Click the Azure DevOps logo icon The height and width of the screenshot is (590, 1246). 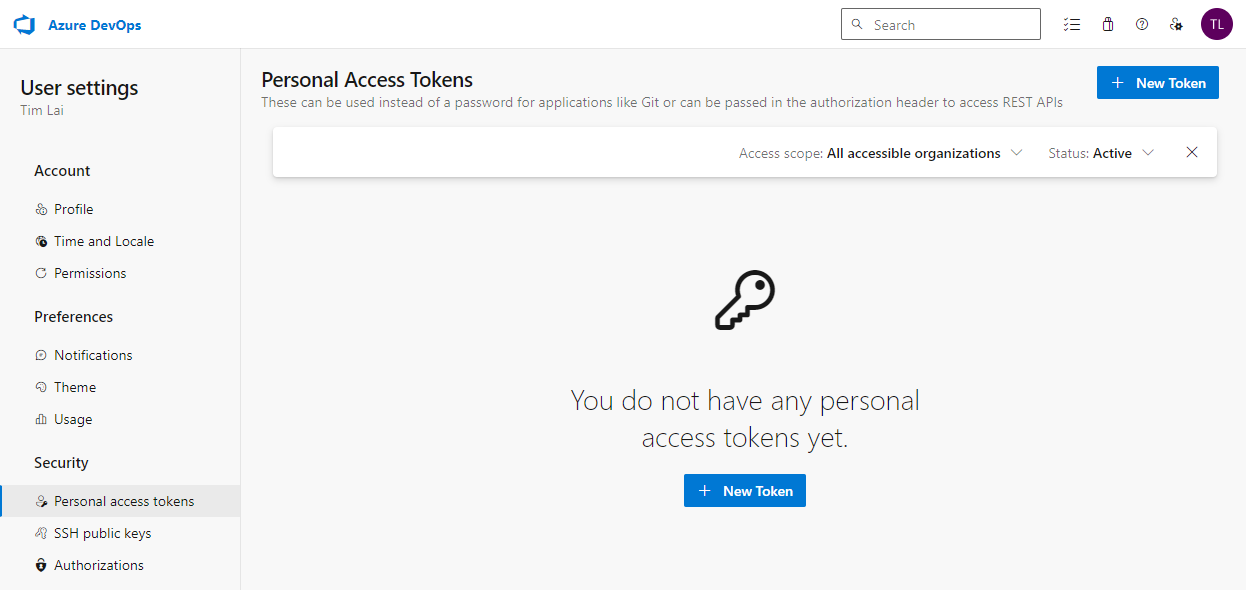(24, 25)
